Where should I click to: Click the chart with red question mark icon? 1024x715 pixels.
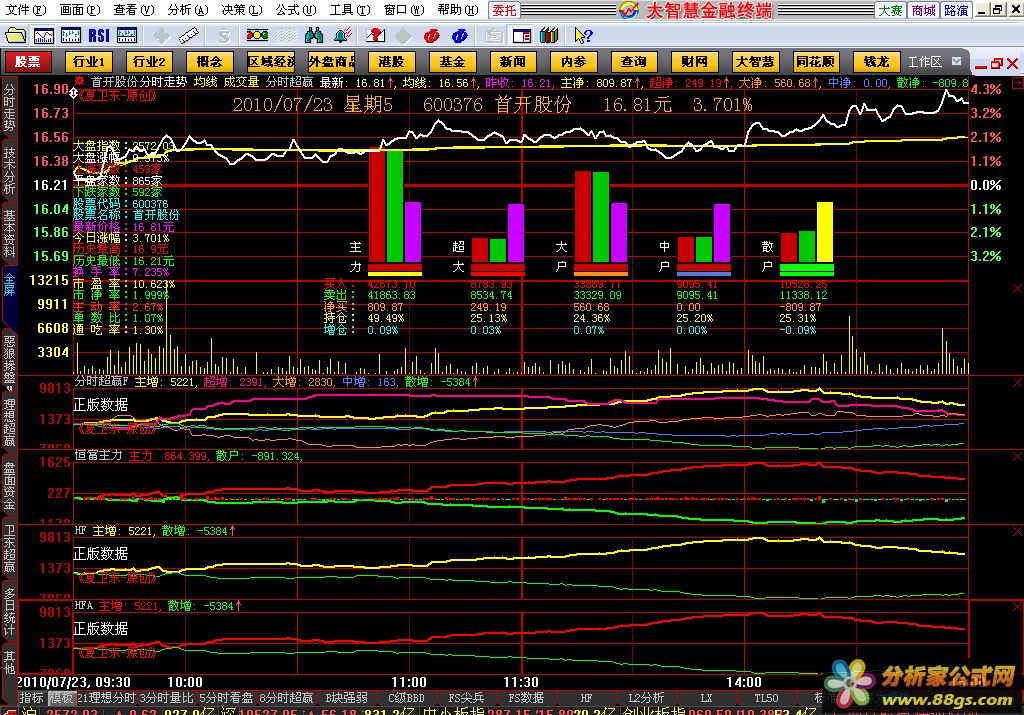point(376,35)
